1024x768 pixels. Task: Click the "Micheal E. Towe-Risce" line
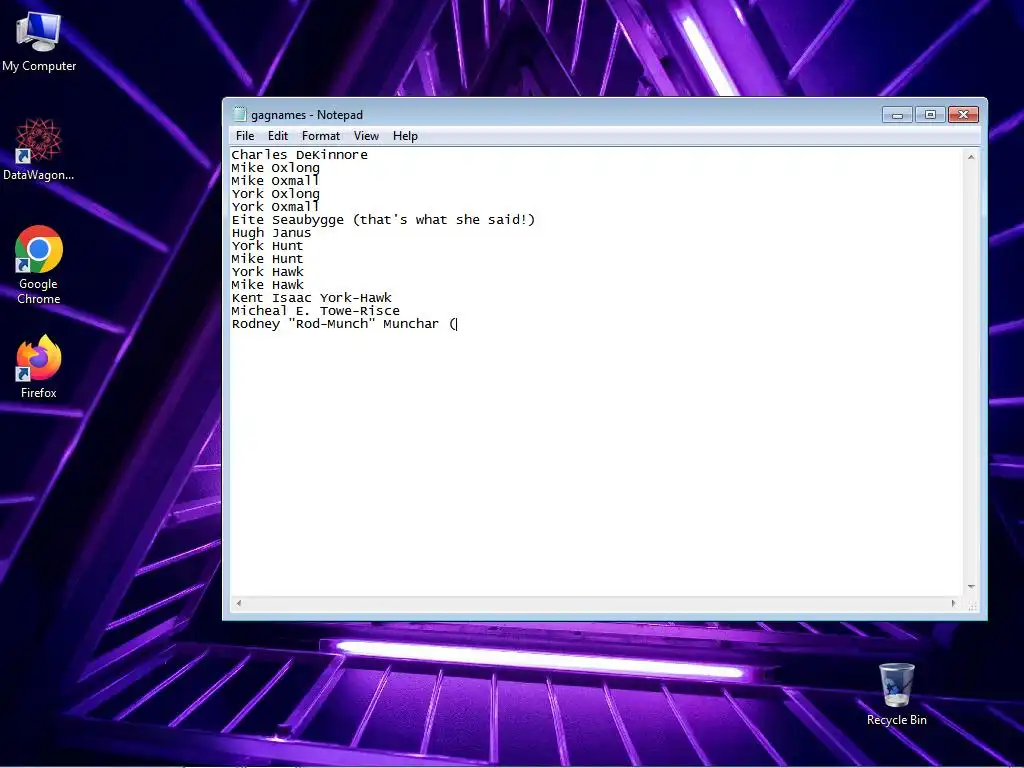click(x=315, y=311)
